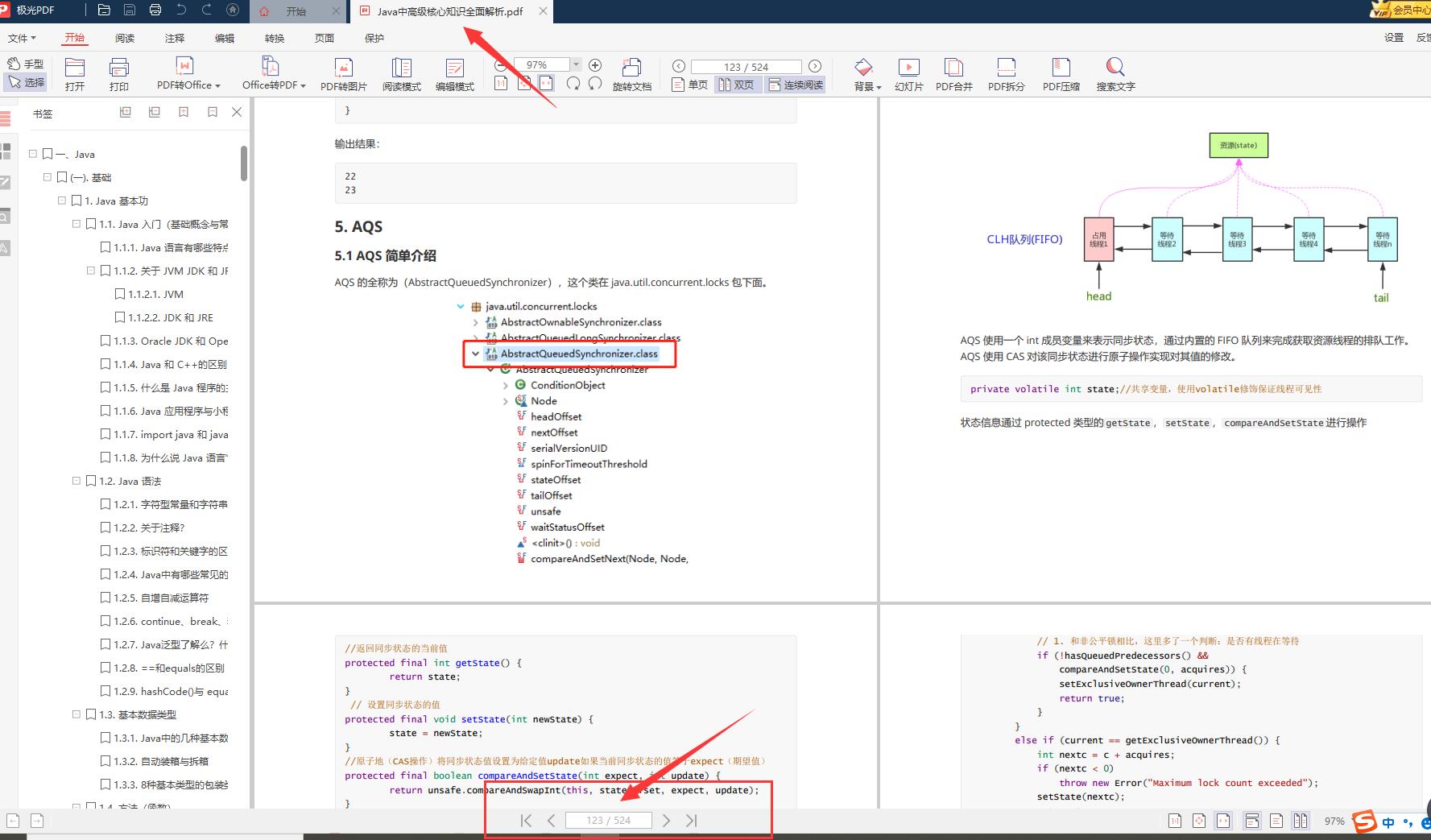
Task: Click the 搜索文字 search text icon
Action: point(1115,74)
